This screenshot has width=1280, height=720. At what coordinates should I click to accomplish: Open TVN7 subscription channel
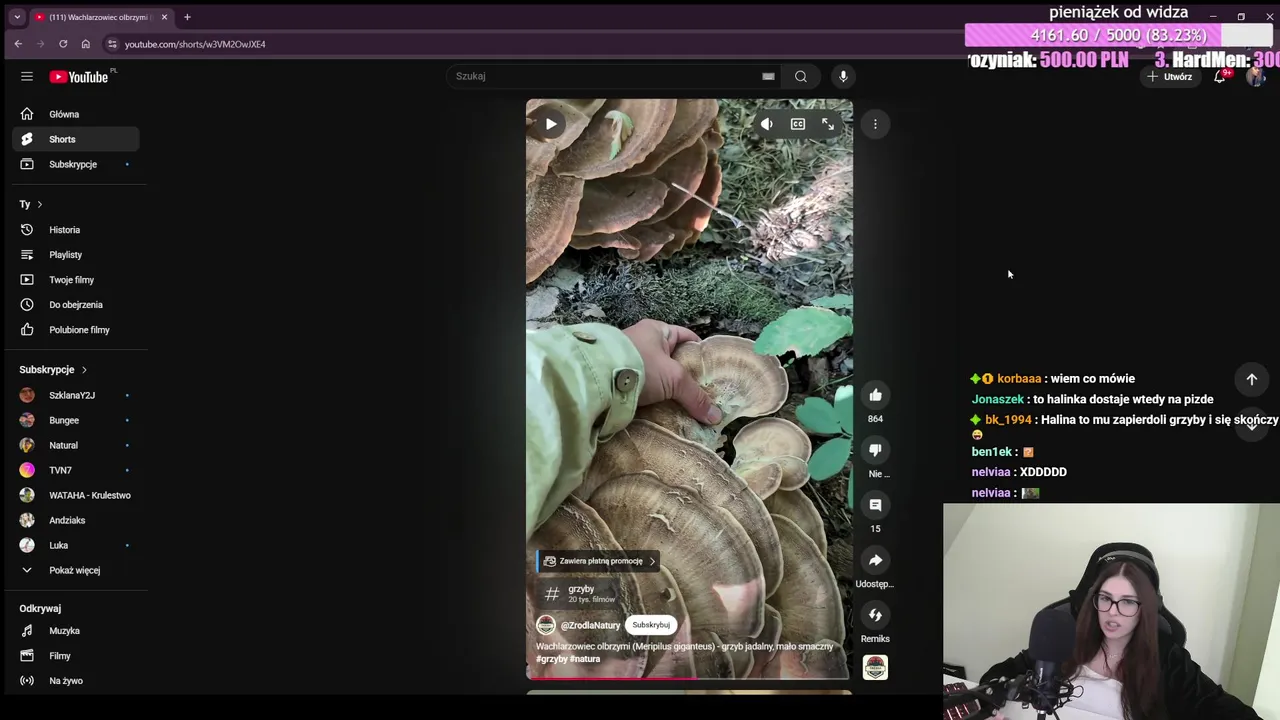pyautogui.click(x=76, y=470)
